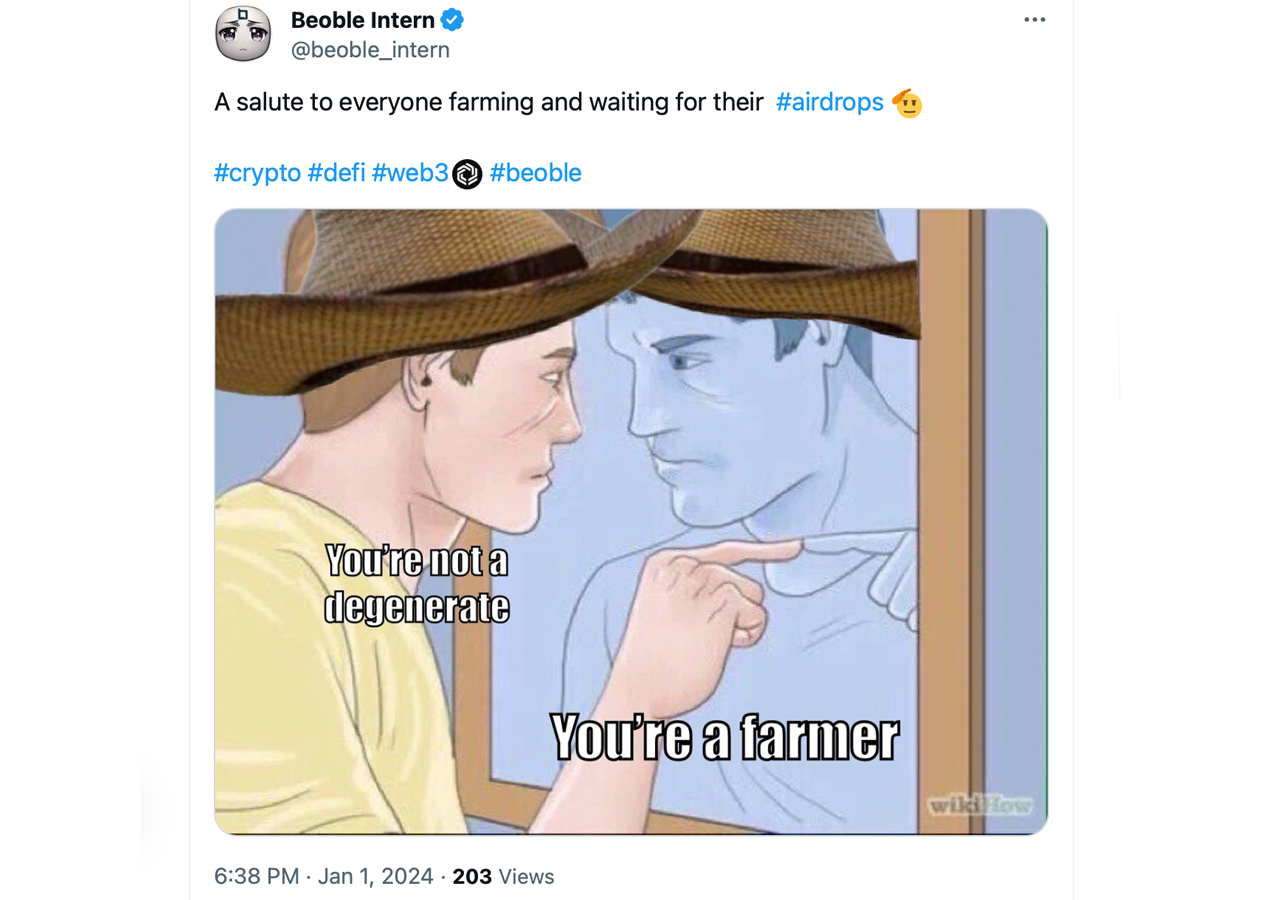This screenshot has height=900, width=1280.
Task: Click the blue verified badge
Action: (x=452, y=20)
